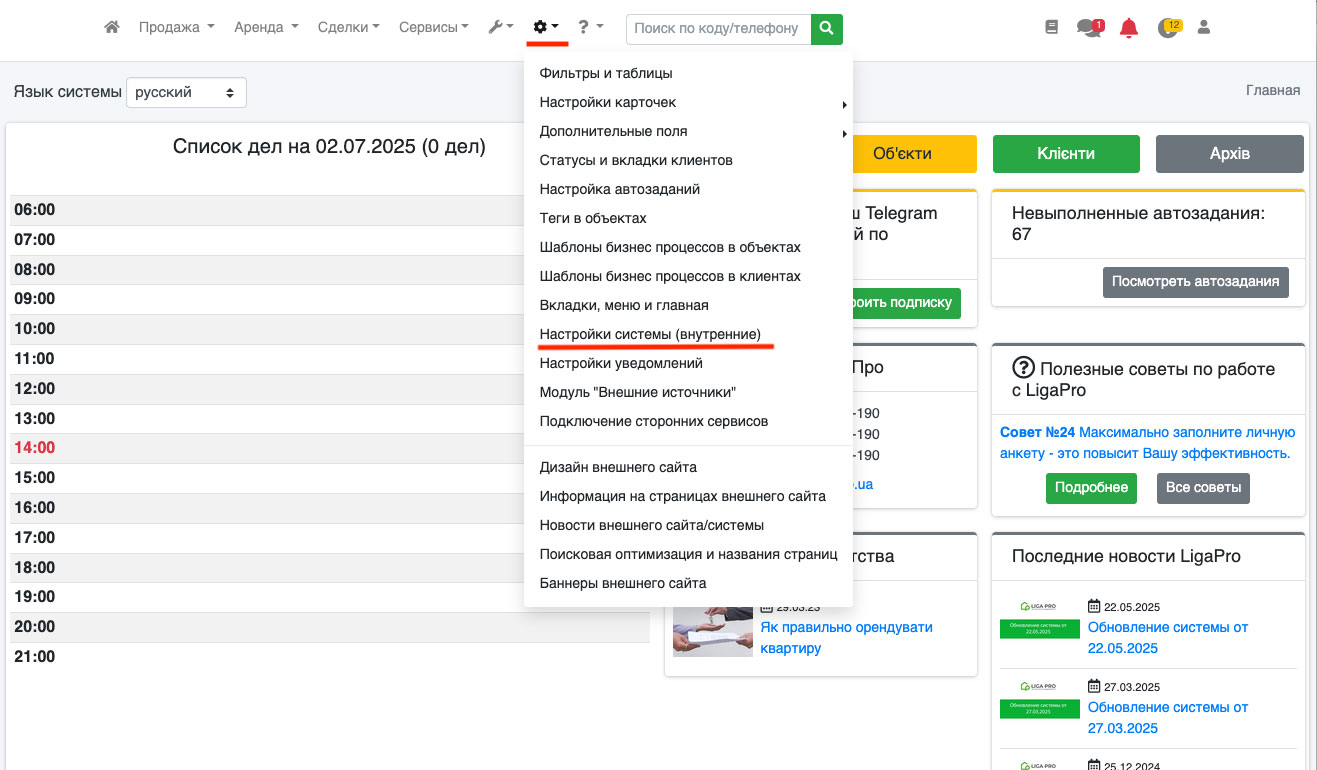1317x770 pixels.
Task: Open chat messages icon with badge
Action: click(1089, 28)
